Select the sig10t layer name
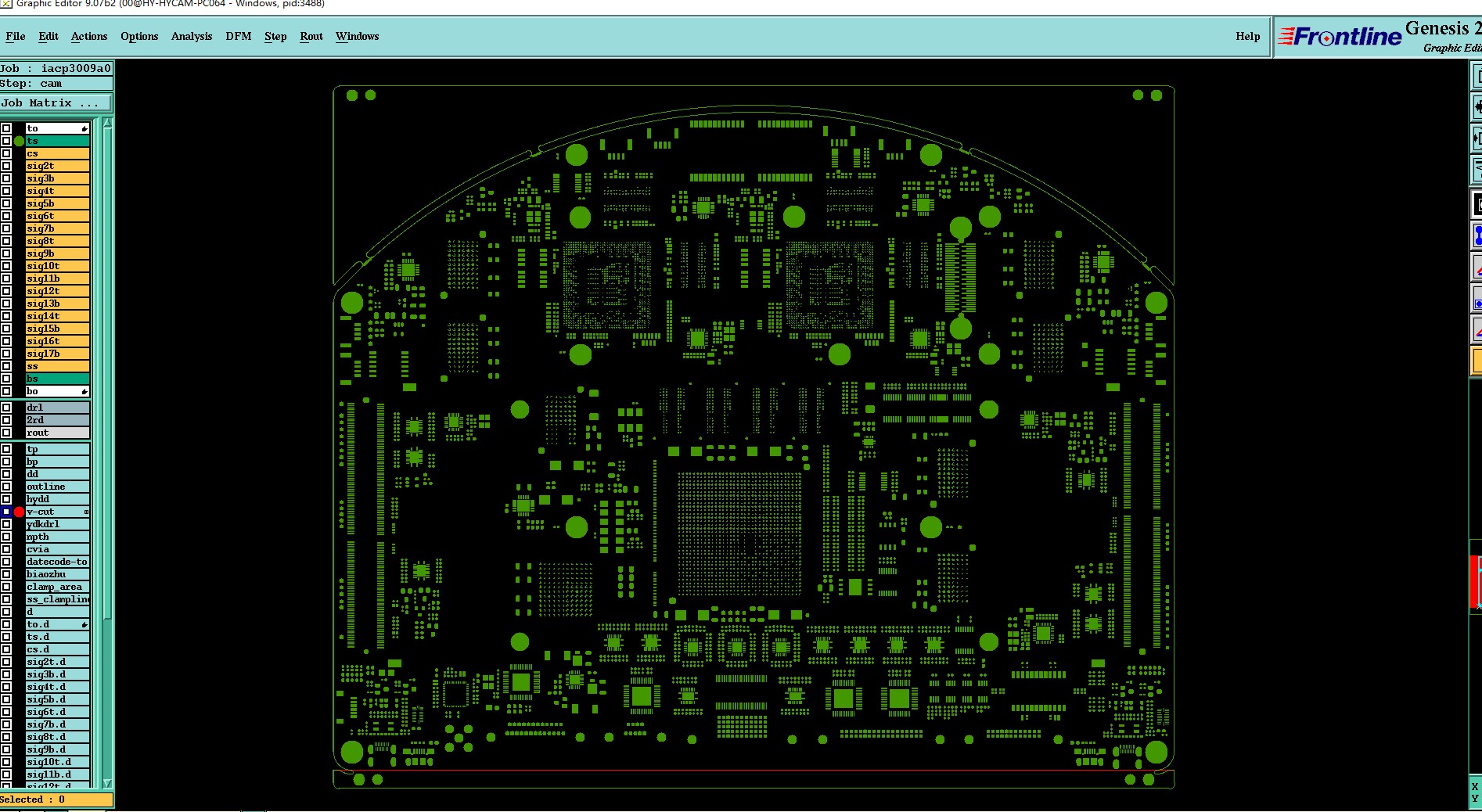This screenshot has width=1482, height=812. (x=57, y=266)
